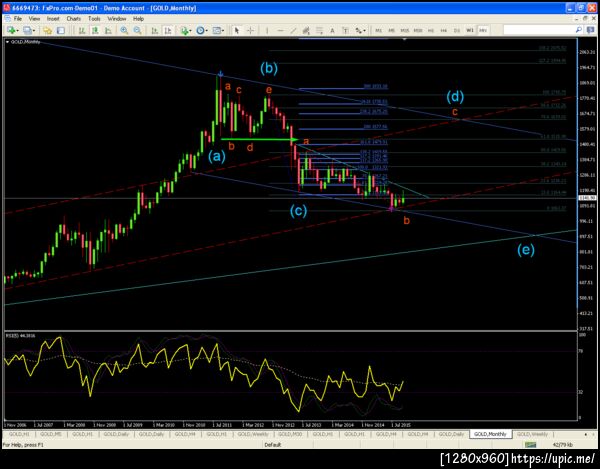Open the Window menu

[117, 18]
